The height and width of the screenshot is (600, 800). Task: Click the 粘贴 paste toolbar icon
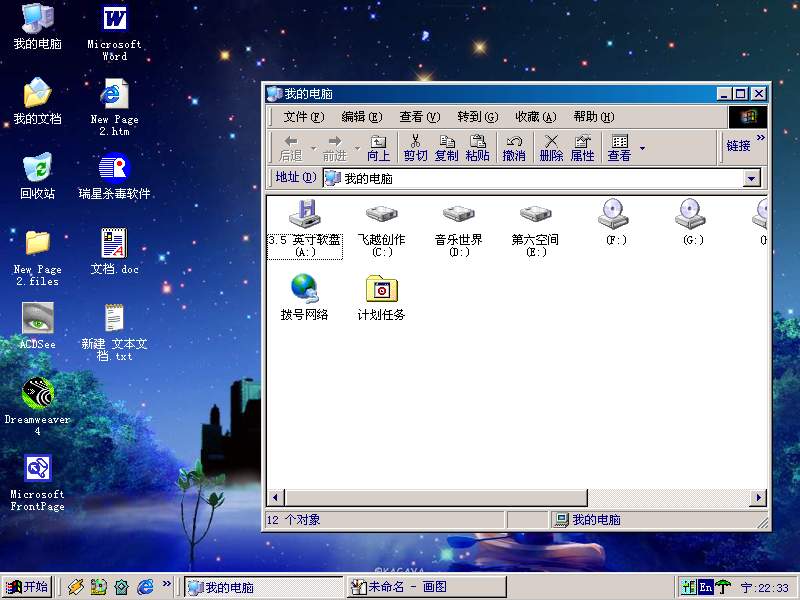[478, 148]
